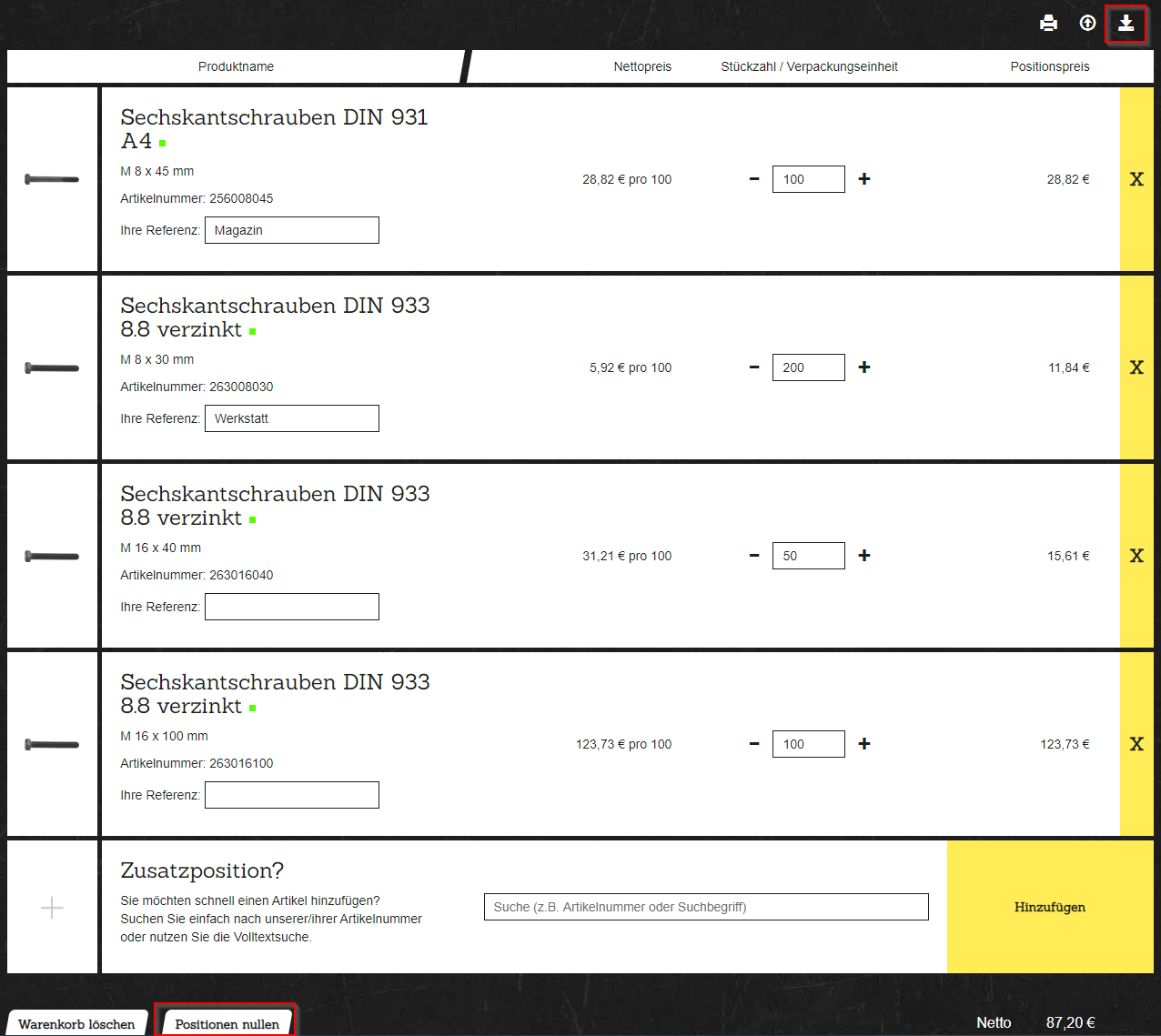Delete the M 16 x 100 mm position
The width and height of the screenshot is (1161, 1036).
pyautogui.click(x=1136, y=744)
